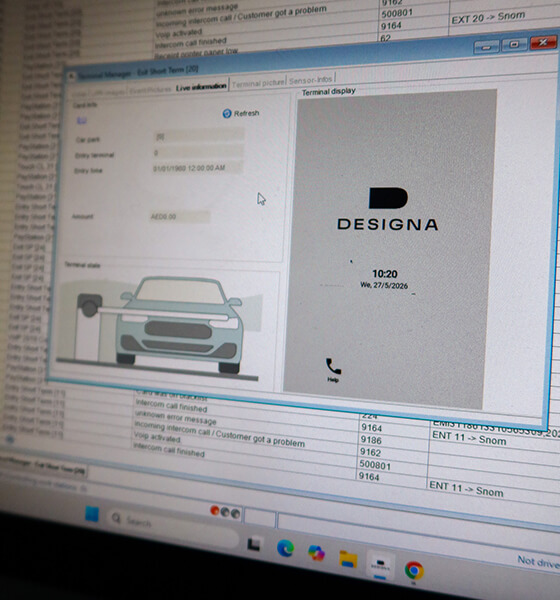Viewport: 560px width, 600px height.
Task: Click the cell EXT 20 -> Snom
Action: click(x=488, y=18)
